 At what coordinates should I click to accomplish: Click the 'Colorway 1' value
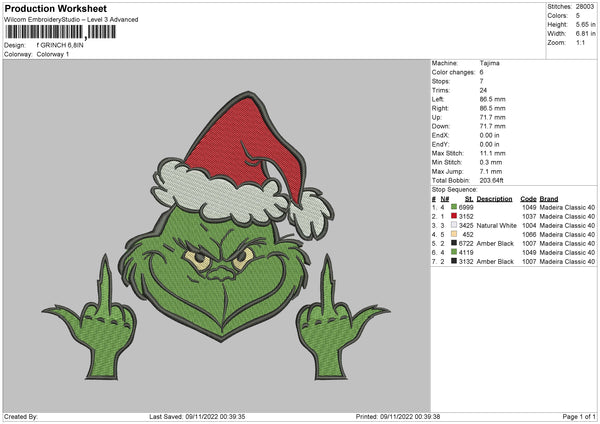[x=53, y=54]
